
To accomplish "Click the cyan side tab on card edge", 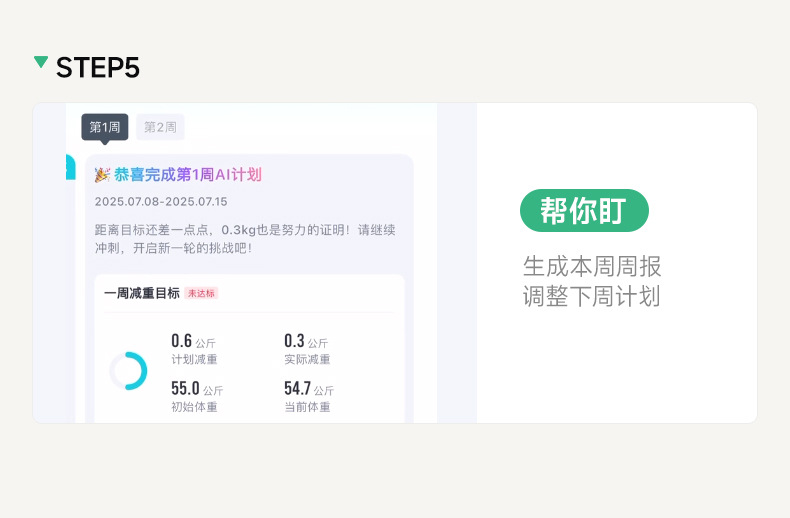I will [70, 167].
